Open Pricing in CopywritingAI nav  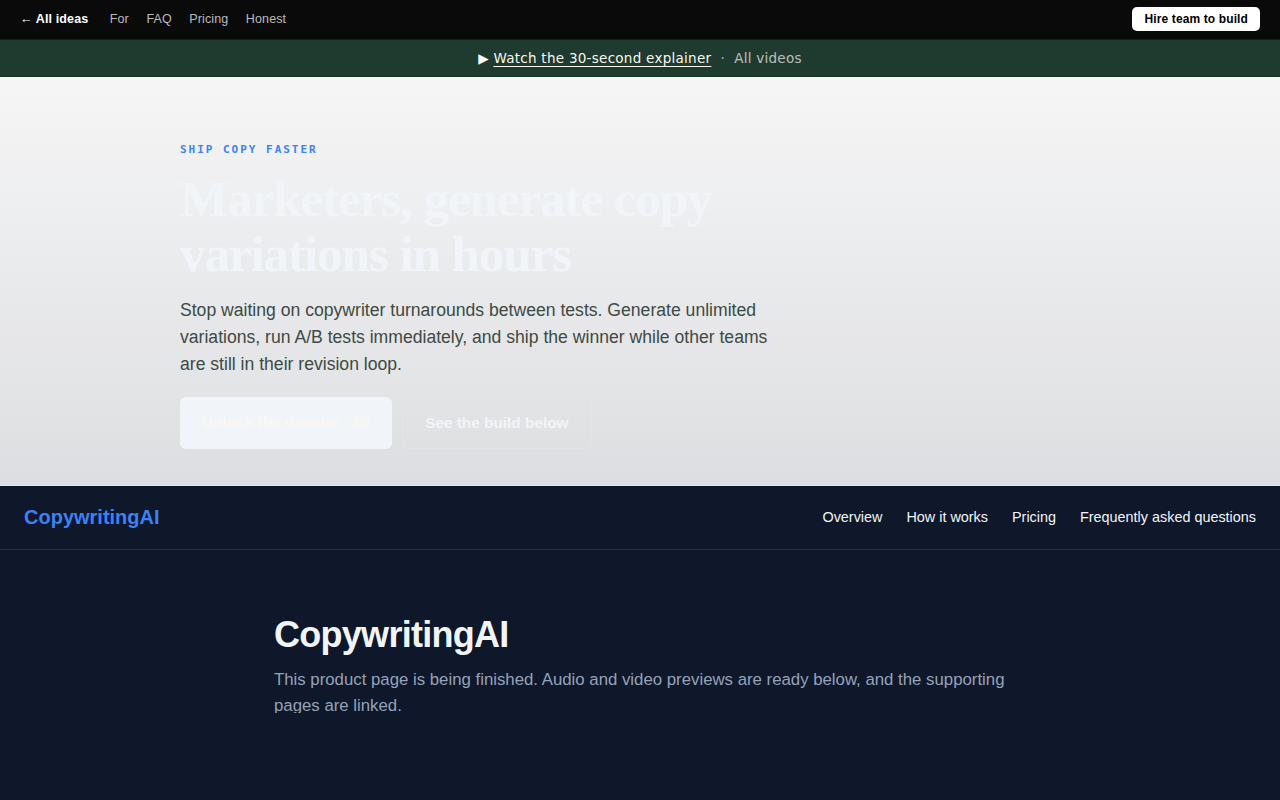coord(1034,517)
